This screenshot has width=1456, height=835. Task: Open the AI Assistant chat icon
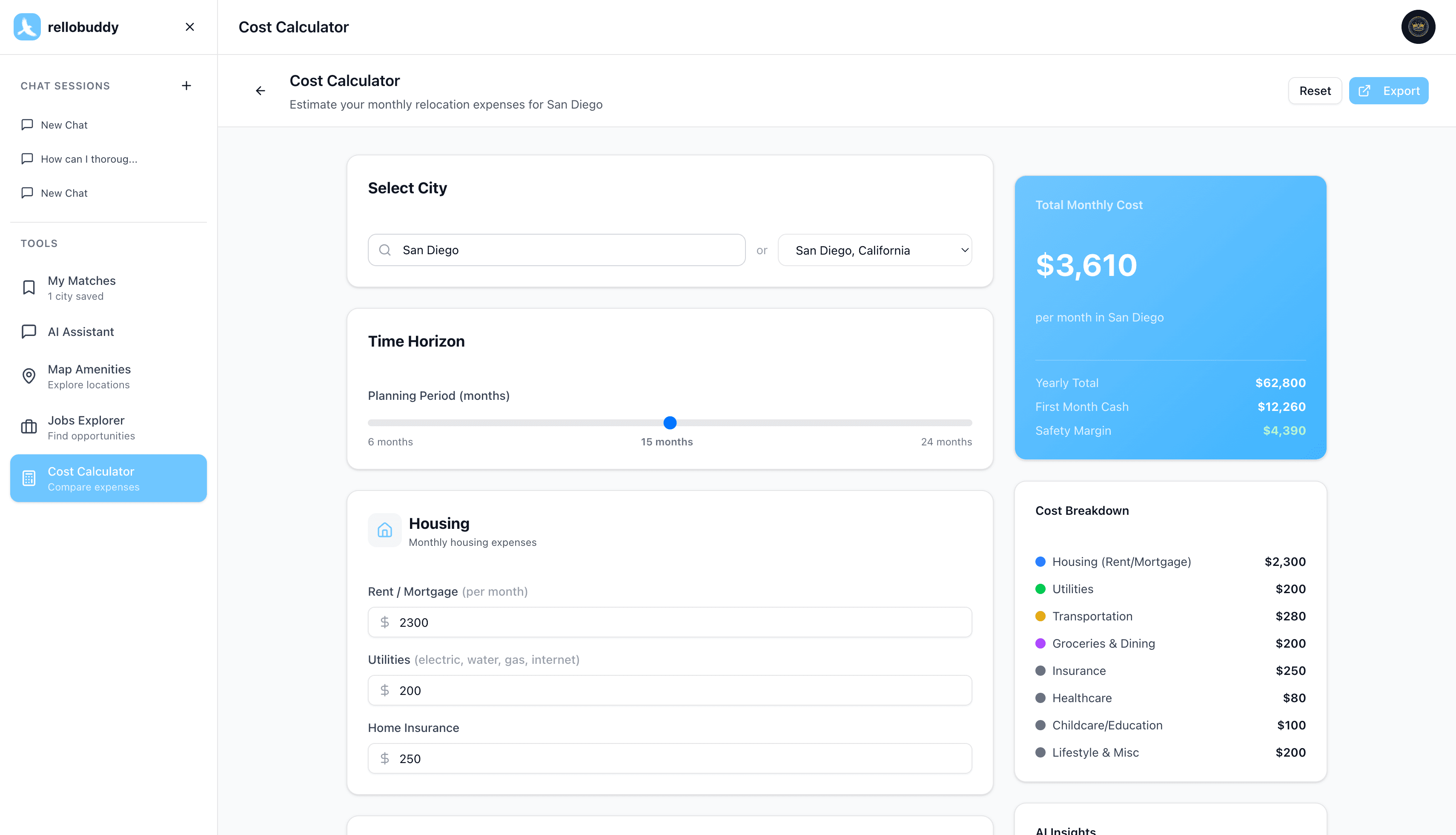(29, 331)
